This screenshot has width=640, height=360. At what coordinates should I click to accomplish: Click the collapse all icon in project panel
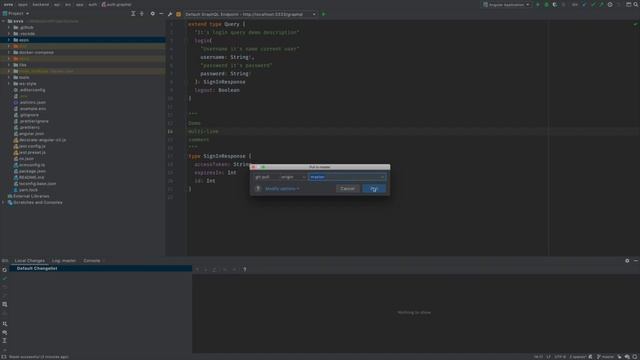(x=142, y=13)
